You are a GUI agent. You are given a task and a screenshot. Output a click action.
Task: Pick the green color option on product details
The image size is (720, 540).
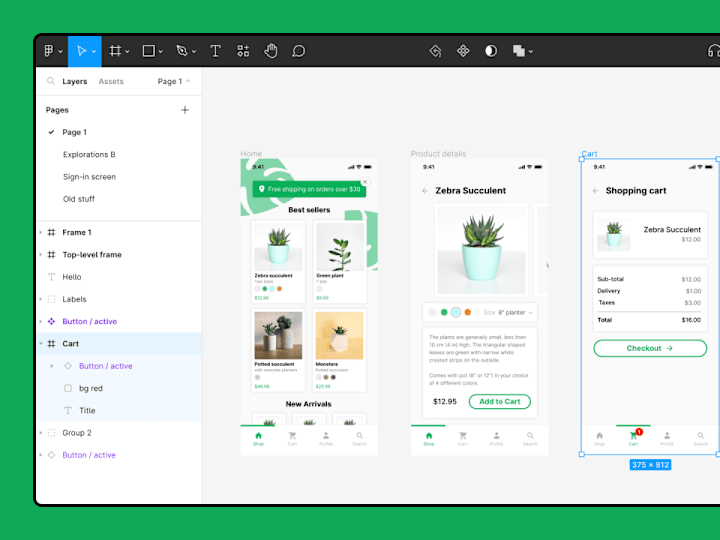click(444, 312)
